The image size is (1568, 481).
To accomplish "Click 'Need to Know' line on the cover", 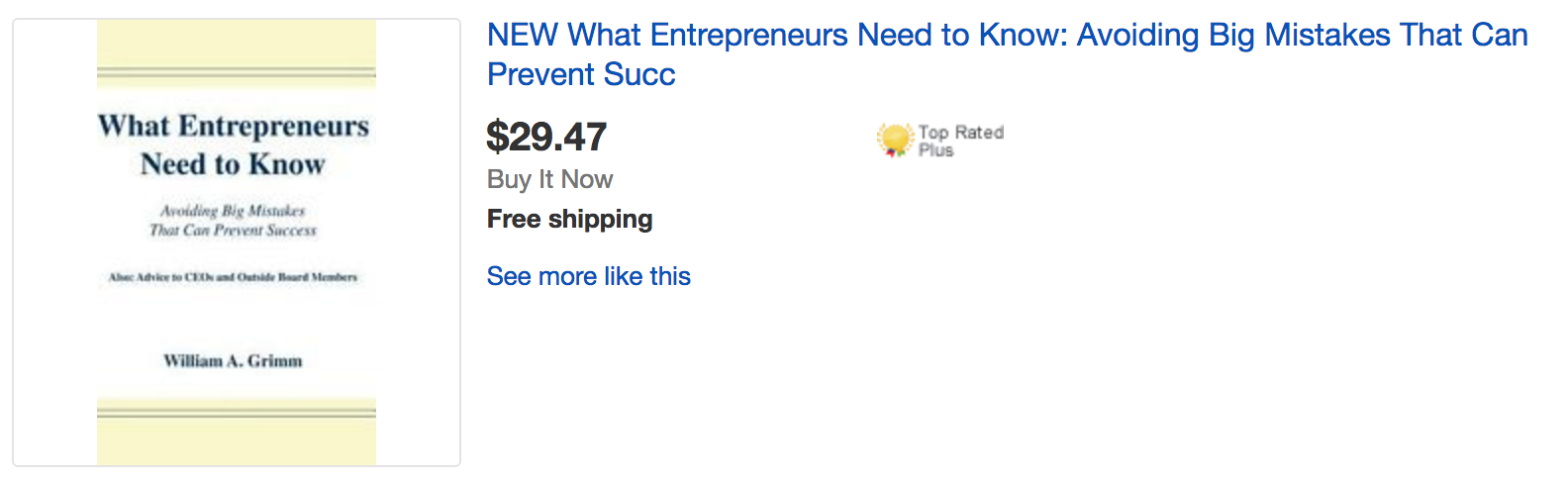I will (233, 164).
